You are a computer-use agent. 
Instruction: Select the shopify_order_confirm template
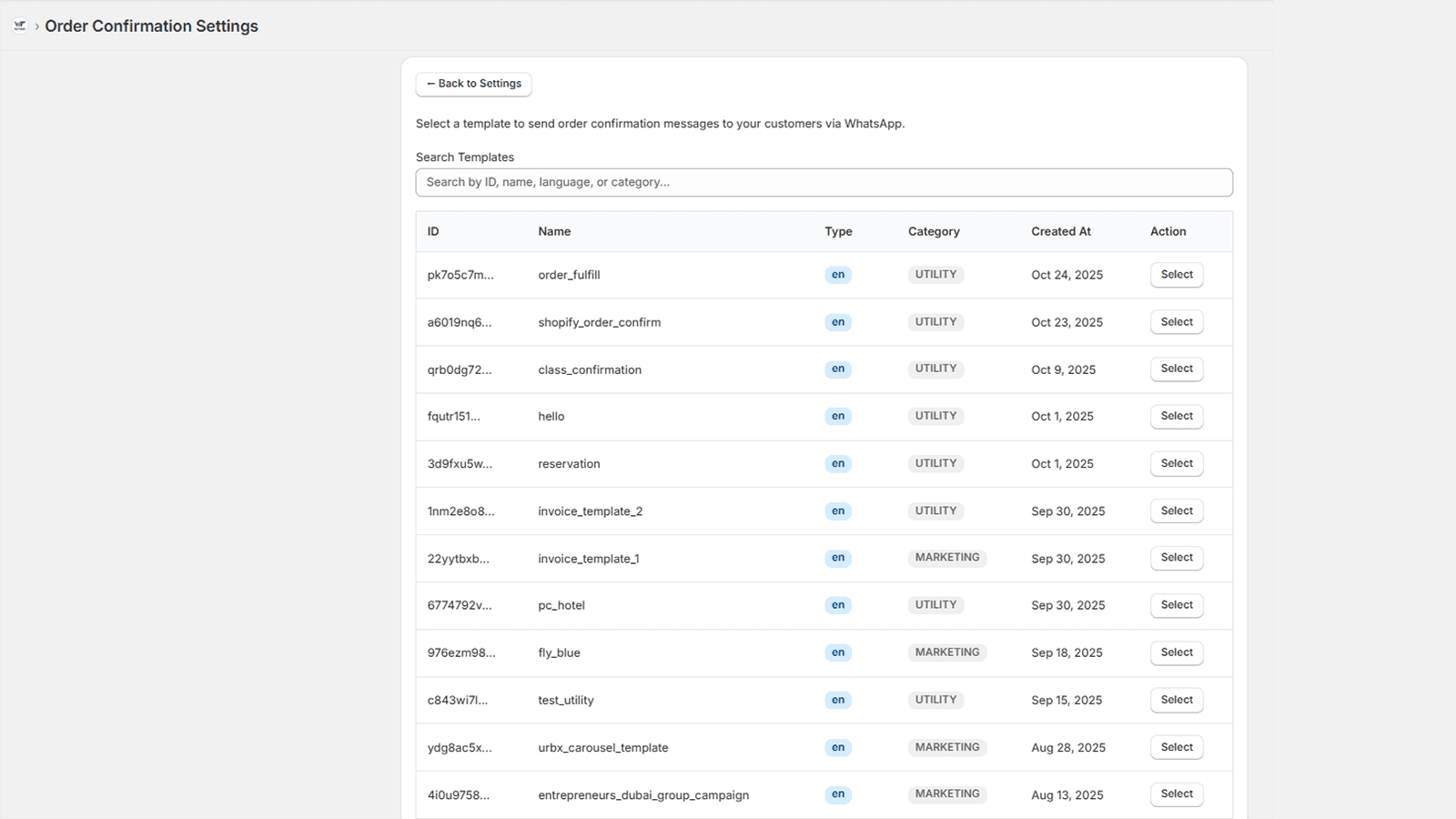click(x=1177, y=322)
